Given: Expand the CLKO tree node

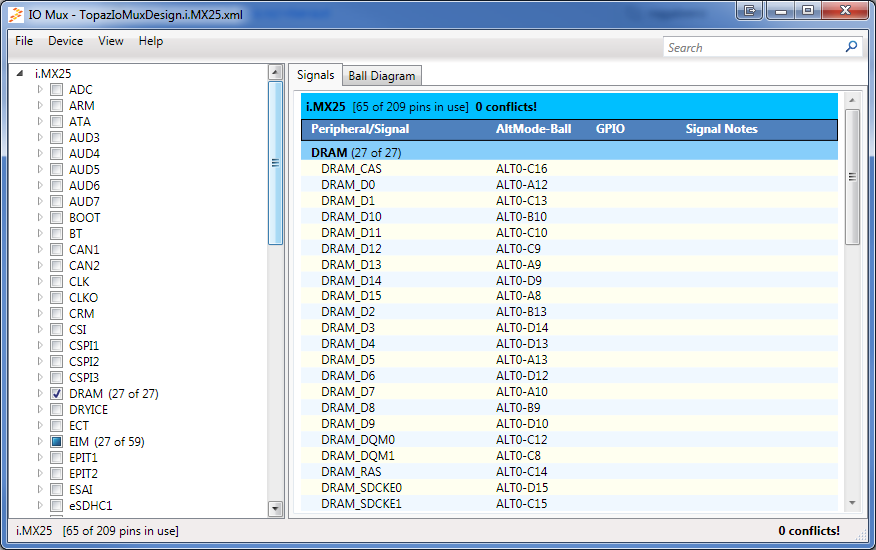Looking at the screenshot, I should pyautogui.click(x=40, y=297).
